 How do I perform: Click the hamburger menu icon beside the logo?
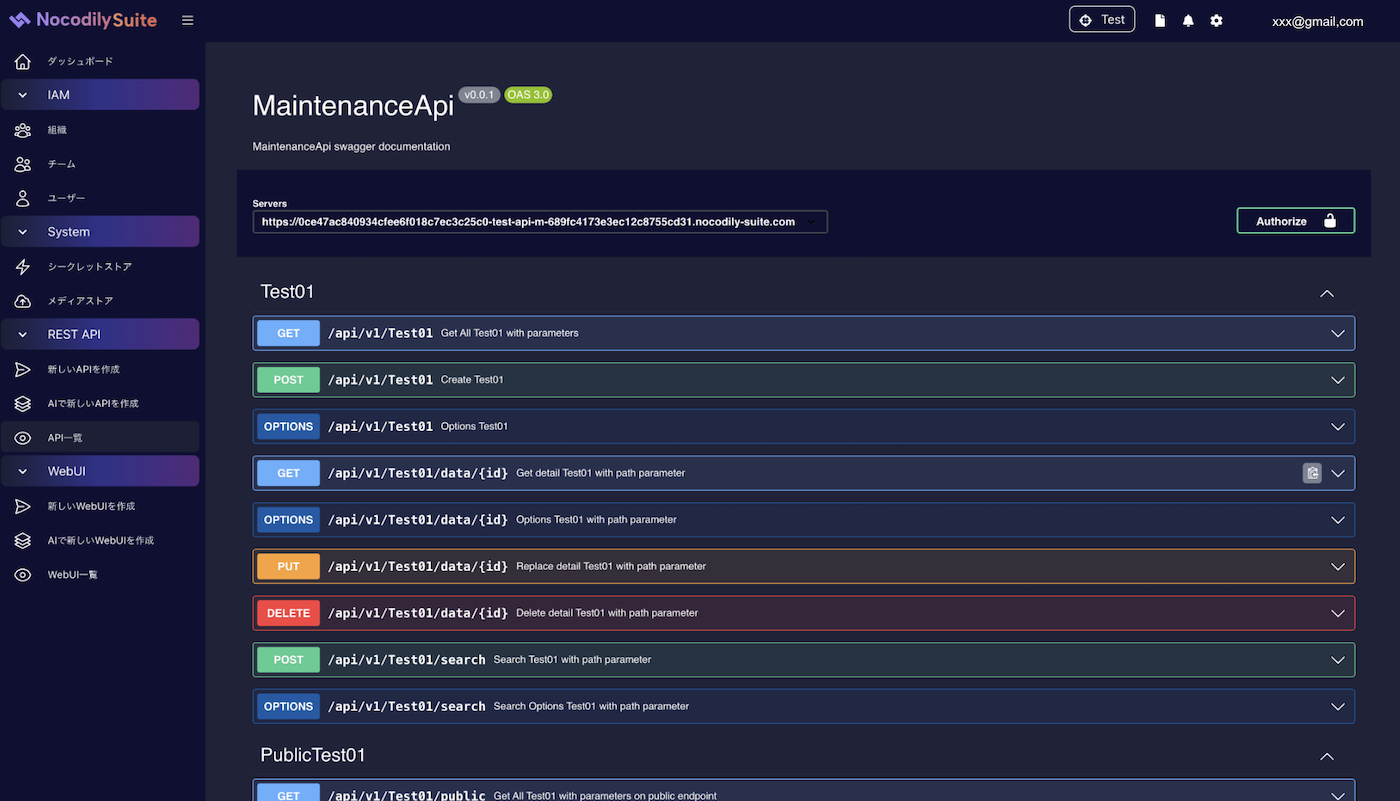(187, 20)
